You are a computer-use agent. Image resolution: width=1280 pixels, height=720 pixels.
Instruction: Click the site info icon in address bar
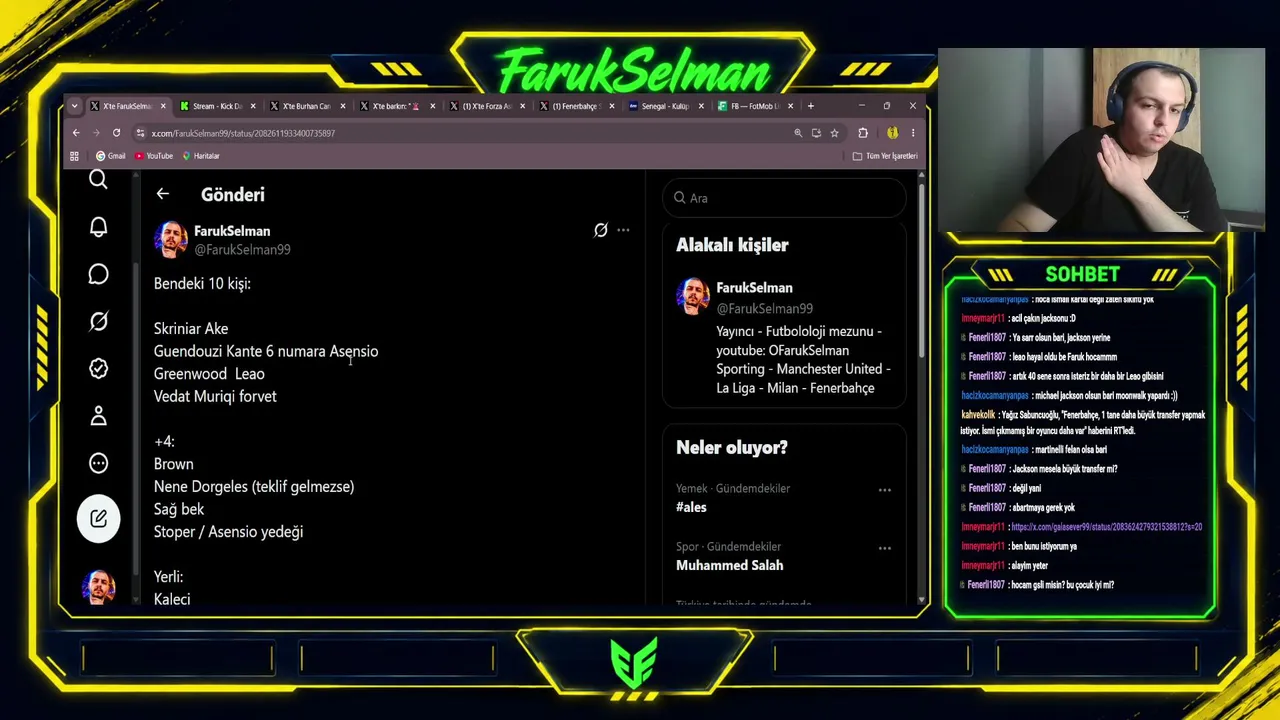[140, 133]
